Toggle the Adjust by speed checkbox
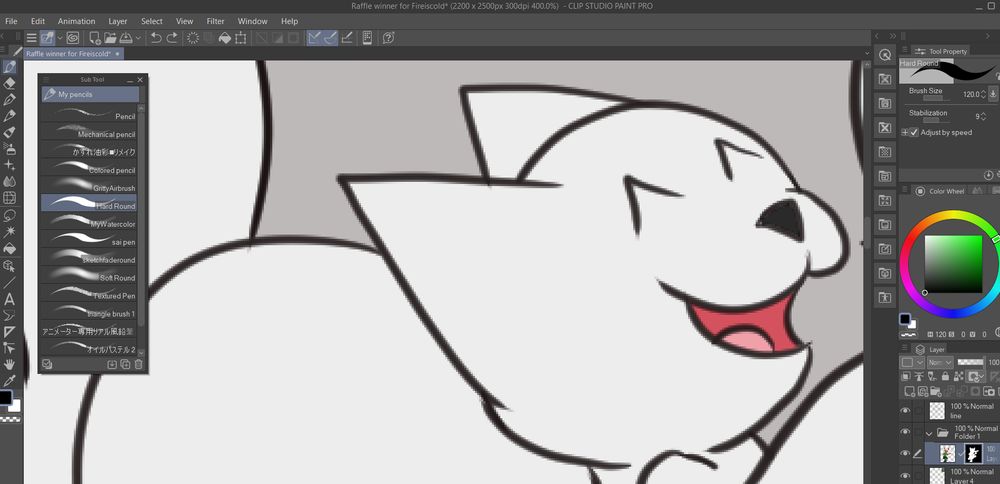Viewport: 1000px width, 484px height. click(x=914, y=132)
